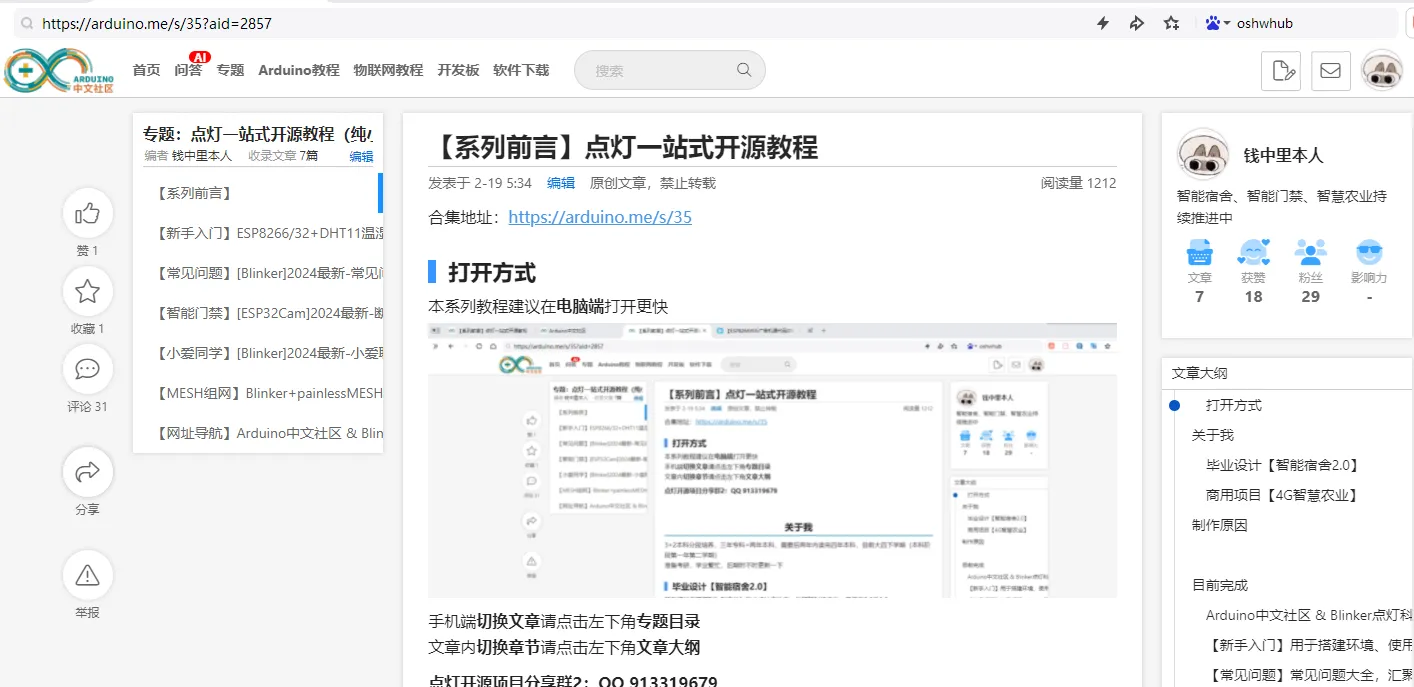This screenshot has width=1414, height=687.
Task: Open Arduino教程 menu item
Action: [x=299, y=70]
